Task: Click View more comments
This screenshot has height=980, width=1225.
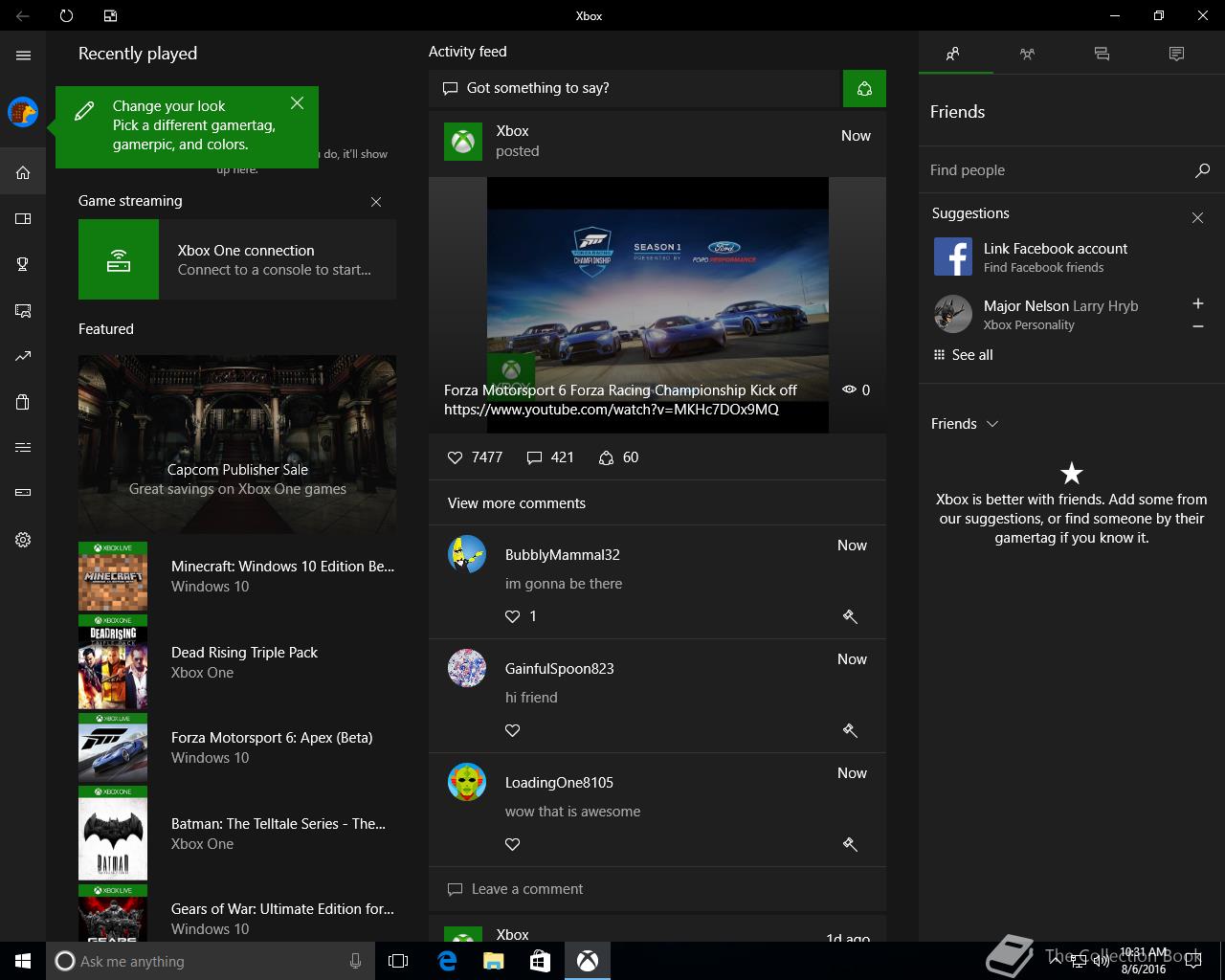Action: [x=517, y=503]
